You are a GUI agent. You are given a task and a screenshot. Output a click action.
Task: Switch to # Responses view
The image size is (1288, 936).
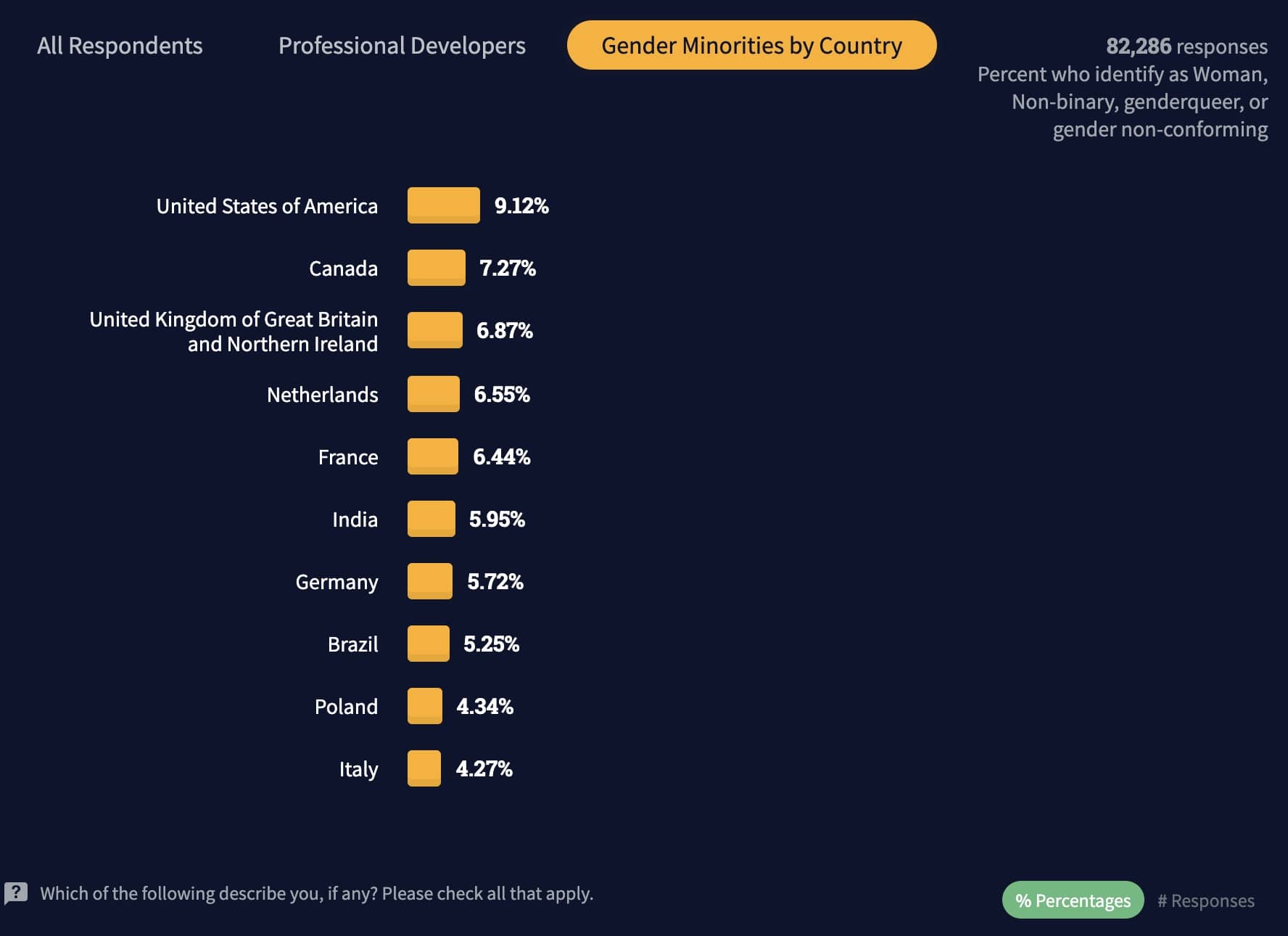coord(1206,900)
